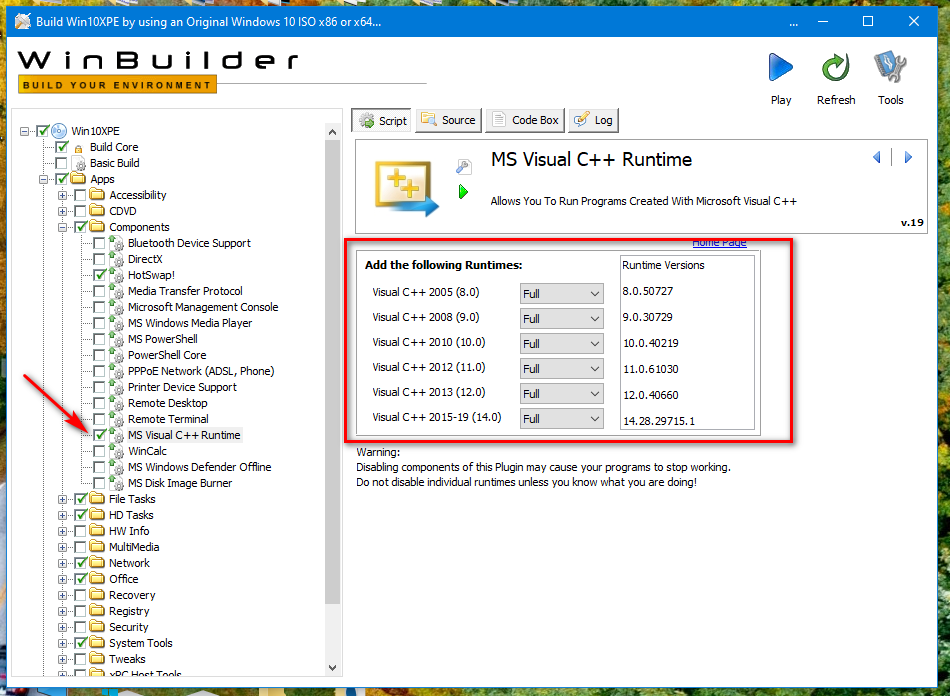950x696 pixels.
Task: Click the Remote Desktop script icon
Action: [x=116, y=403]
